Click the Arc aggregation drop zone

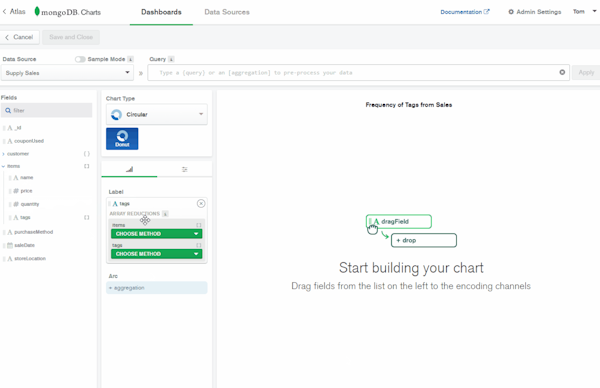point(157,288)
